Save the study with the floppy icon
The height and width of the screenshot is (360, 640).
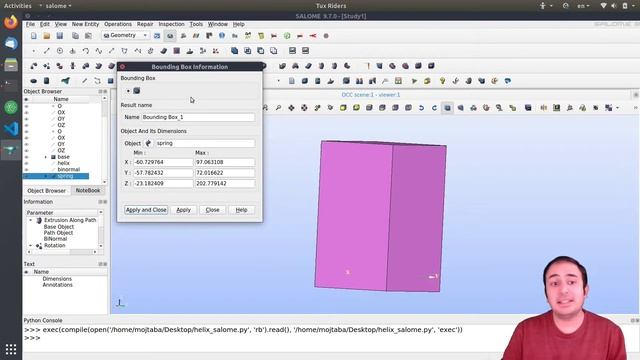coord(60,36)
